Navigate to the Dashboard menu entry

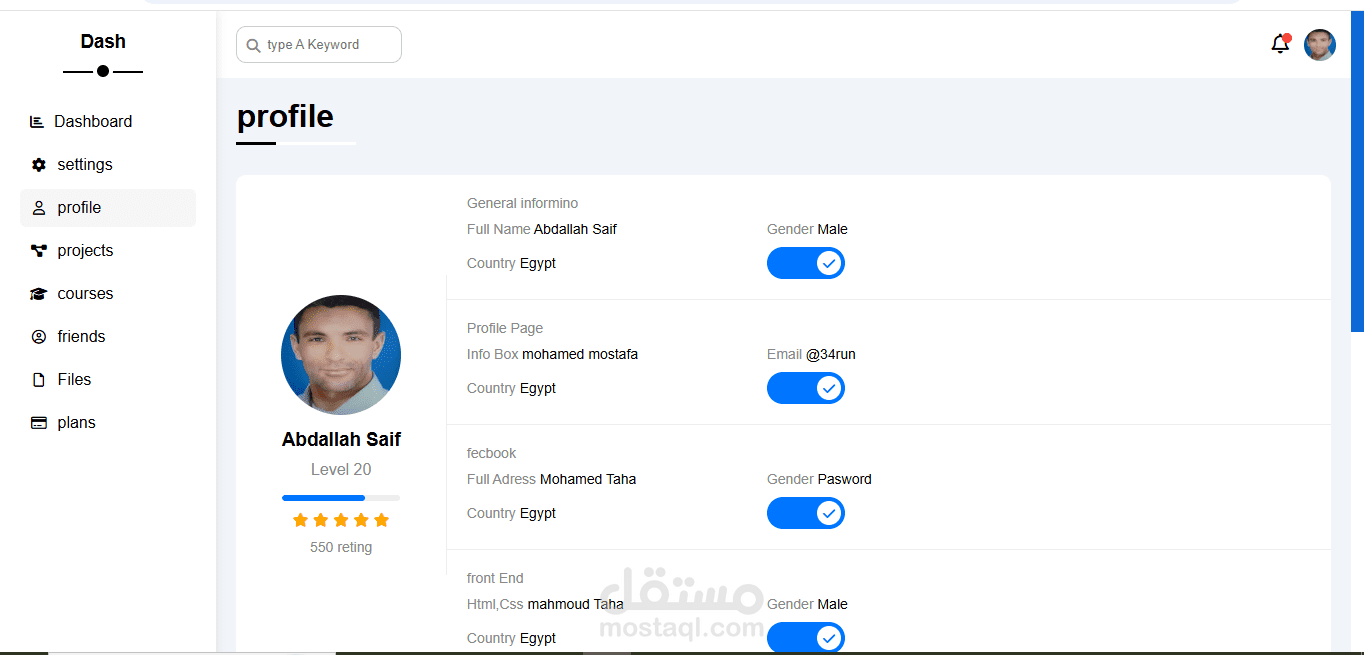[x=95, y=121]
